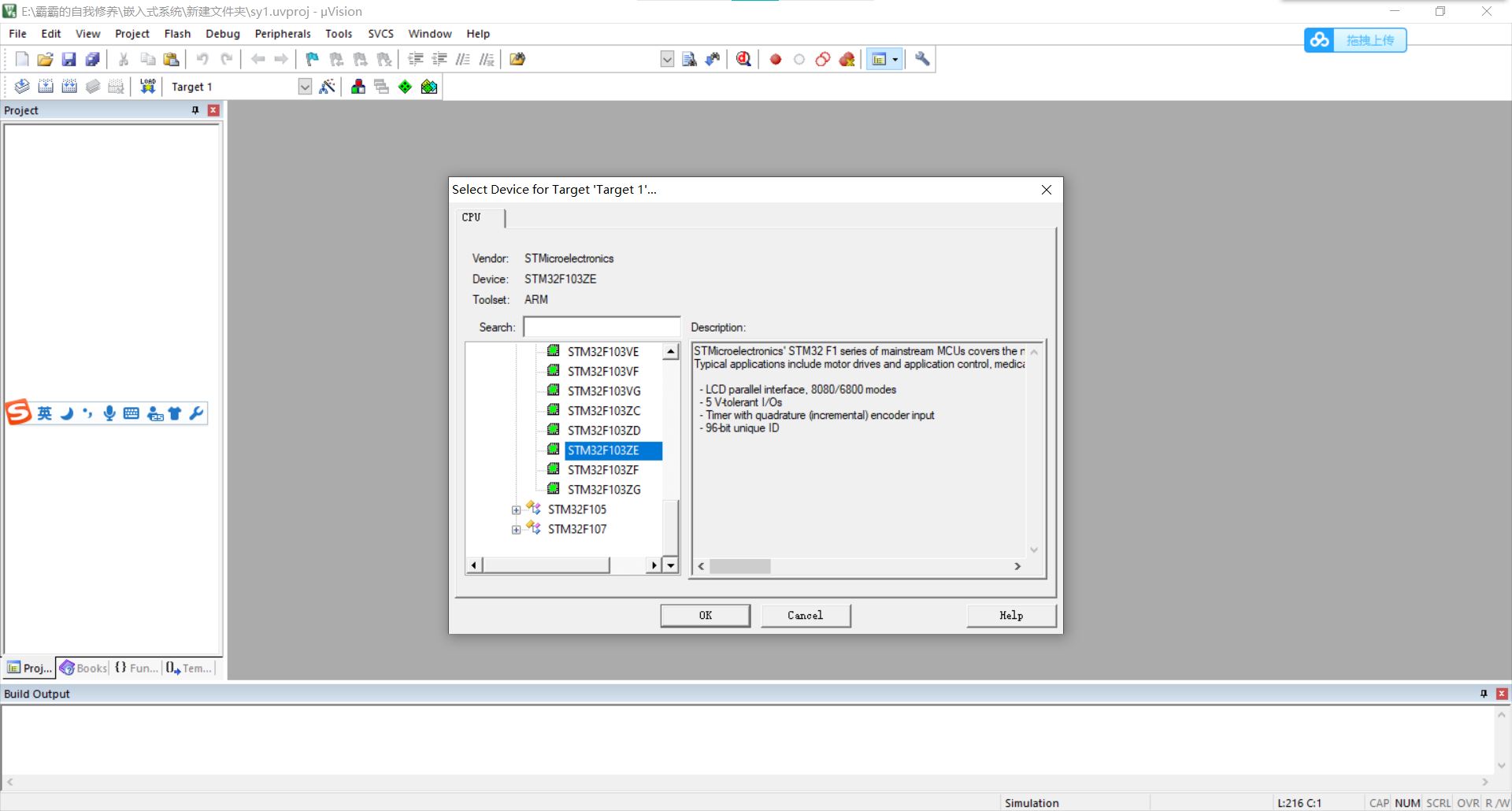Click the device list scroll-down arrow
This screenshot has width=1512, height=811.
tap(671, 565)
